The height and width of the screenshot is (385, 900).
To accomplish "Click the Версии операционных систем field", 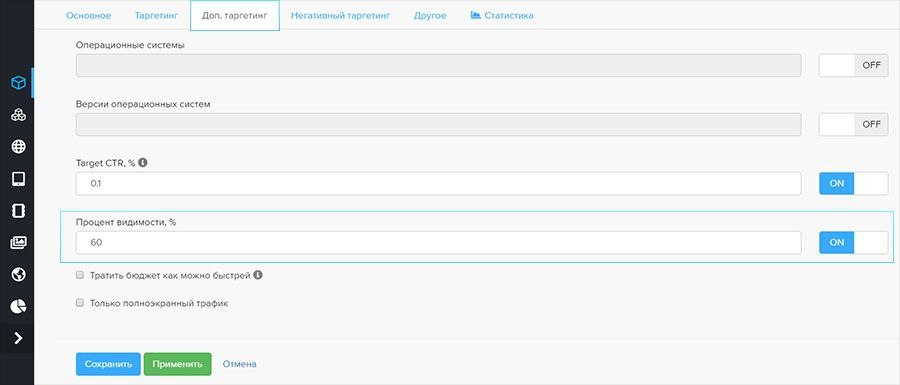I will pyautogui.click(x=439, y=125).
